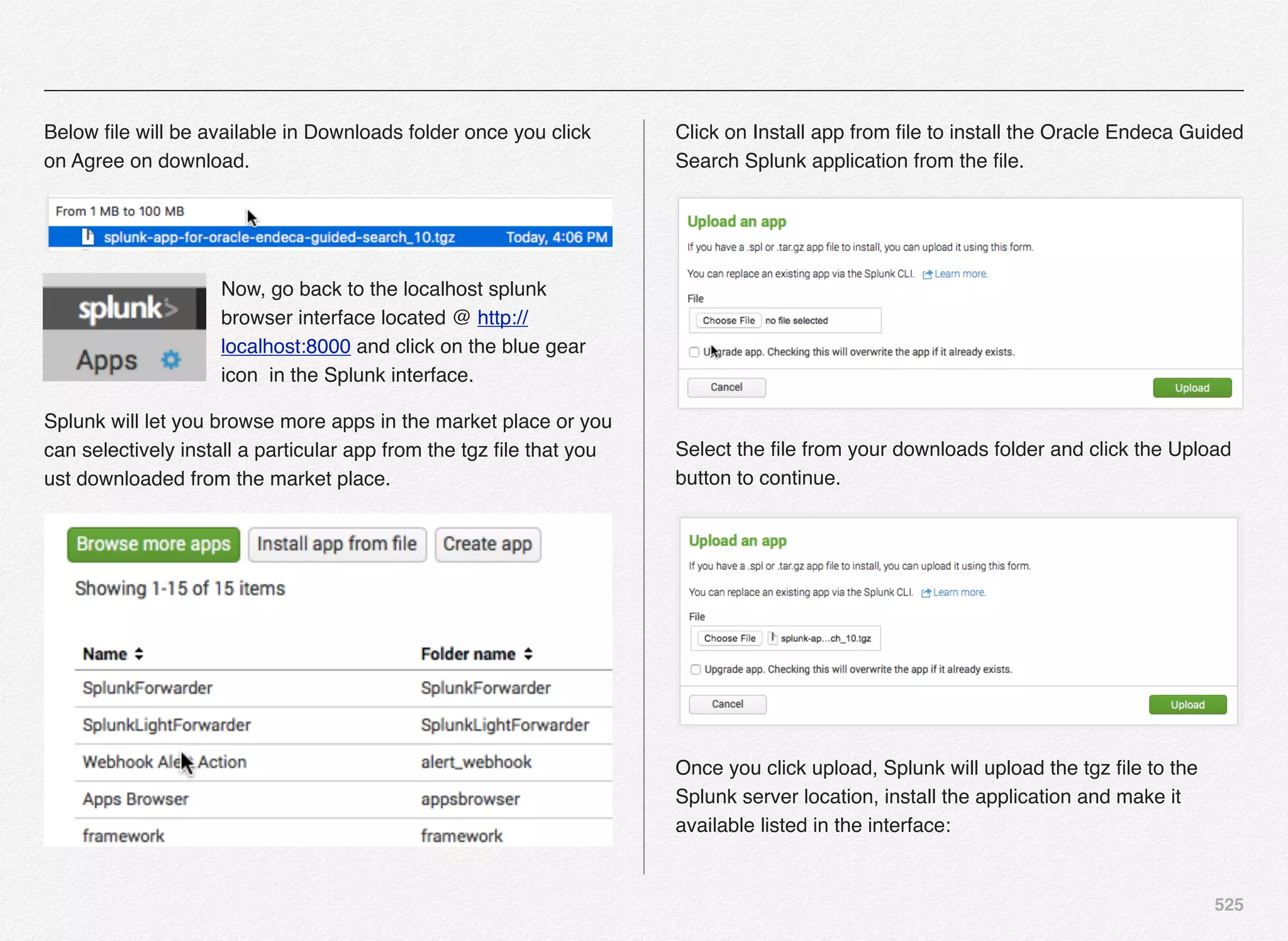Click appsbrowser folder name cell
This screenshot has width=1288, height=941.
[x=470, y=799]
